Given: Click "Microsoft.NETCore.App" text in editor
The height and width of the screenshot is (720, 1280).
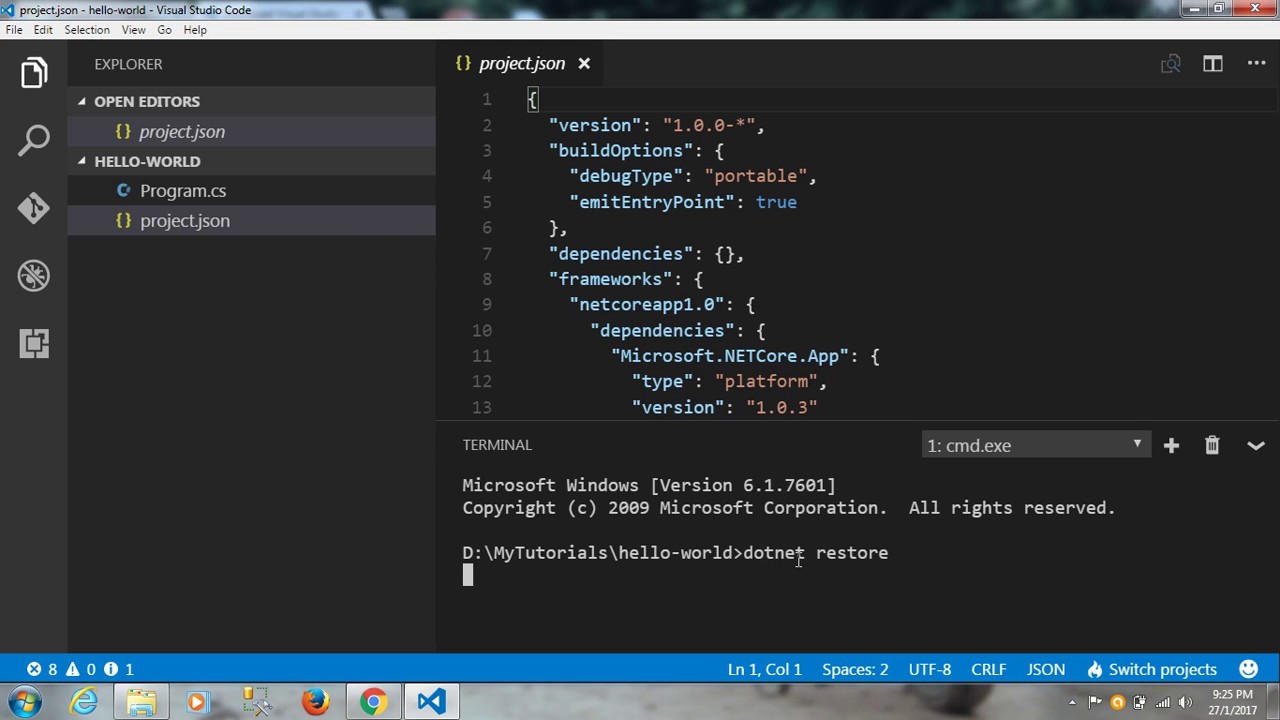Looking at the screenshot, I should click(x=729, y=356).
